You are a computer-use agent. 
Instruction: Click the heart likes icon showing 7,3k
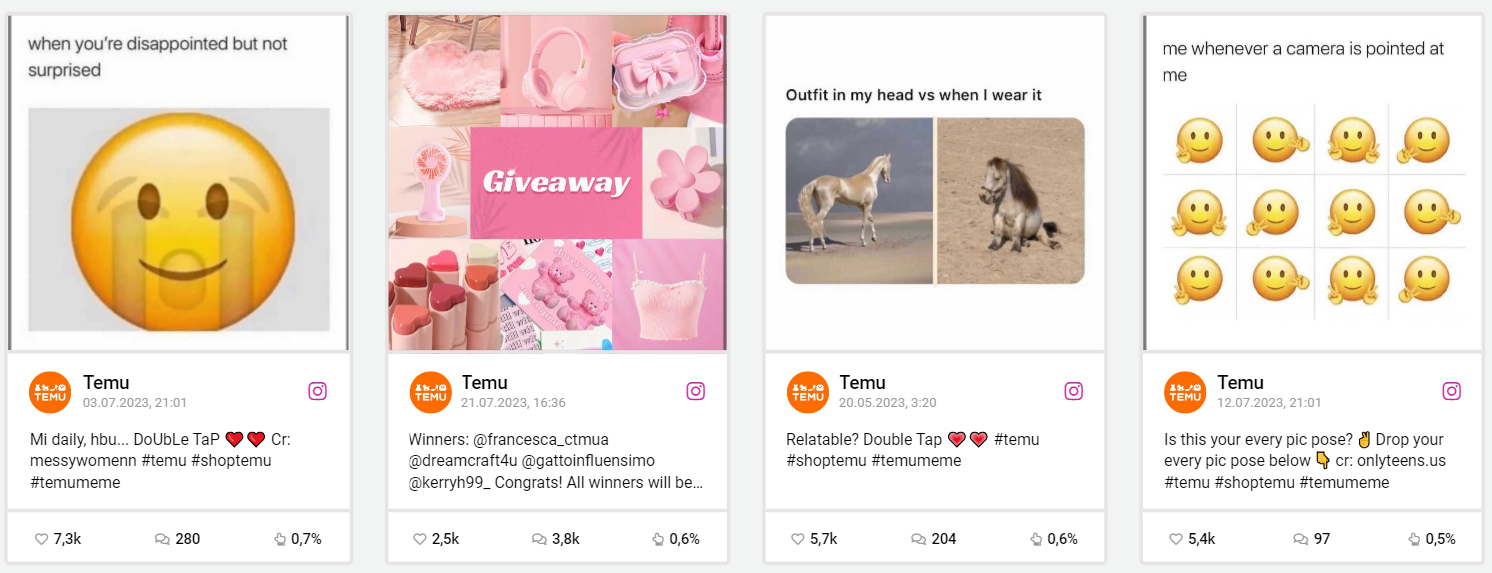pos(41,539)
